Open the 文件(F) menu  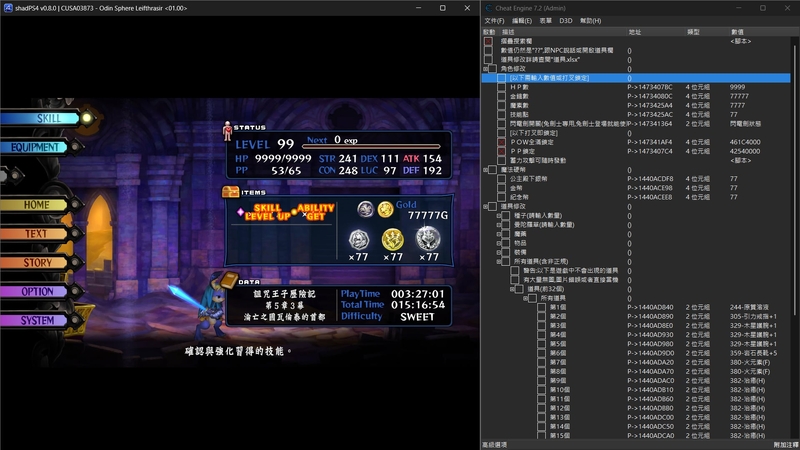[494, 21]
